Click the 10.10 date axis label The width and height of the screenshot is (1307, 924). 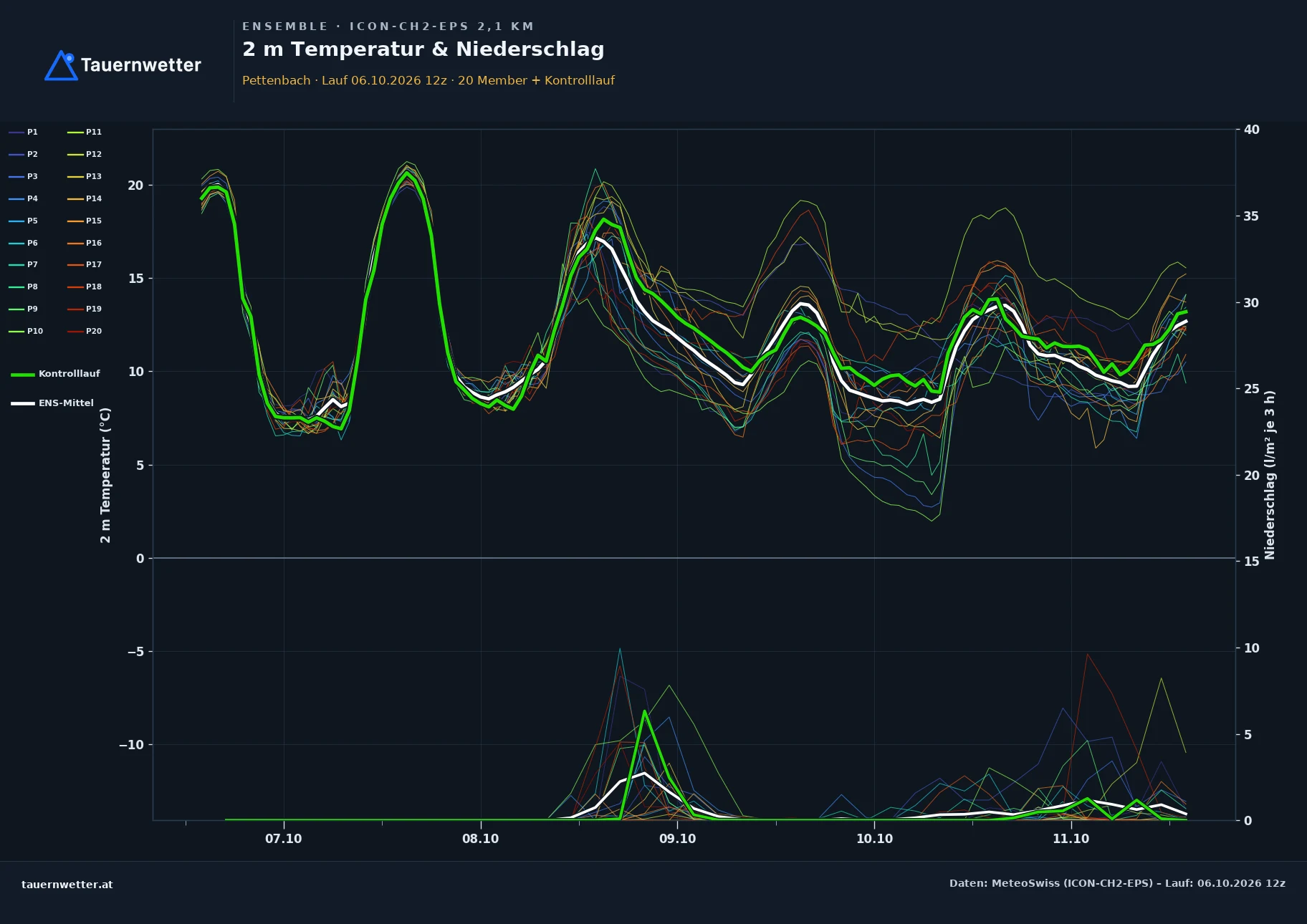pos(874,839)
